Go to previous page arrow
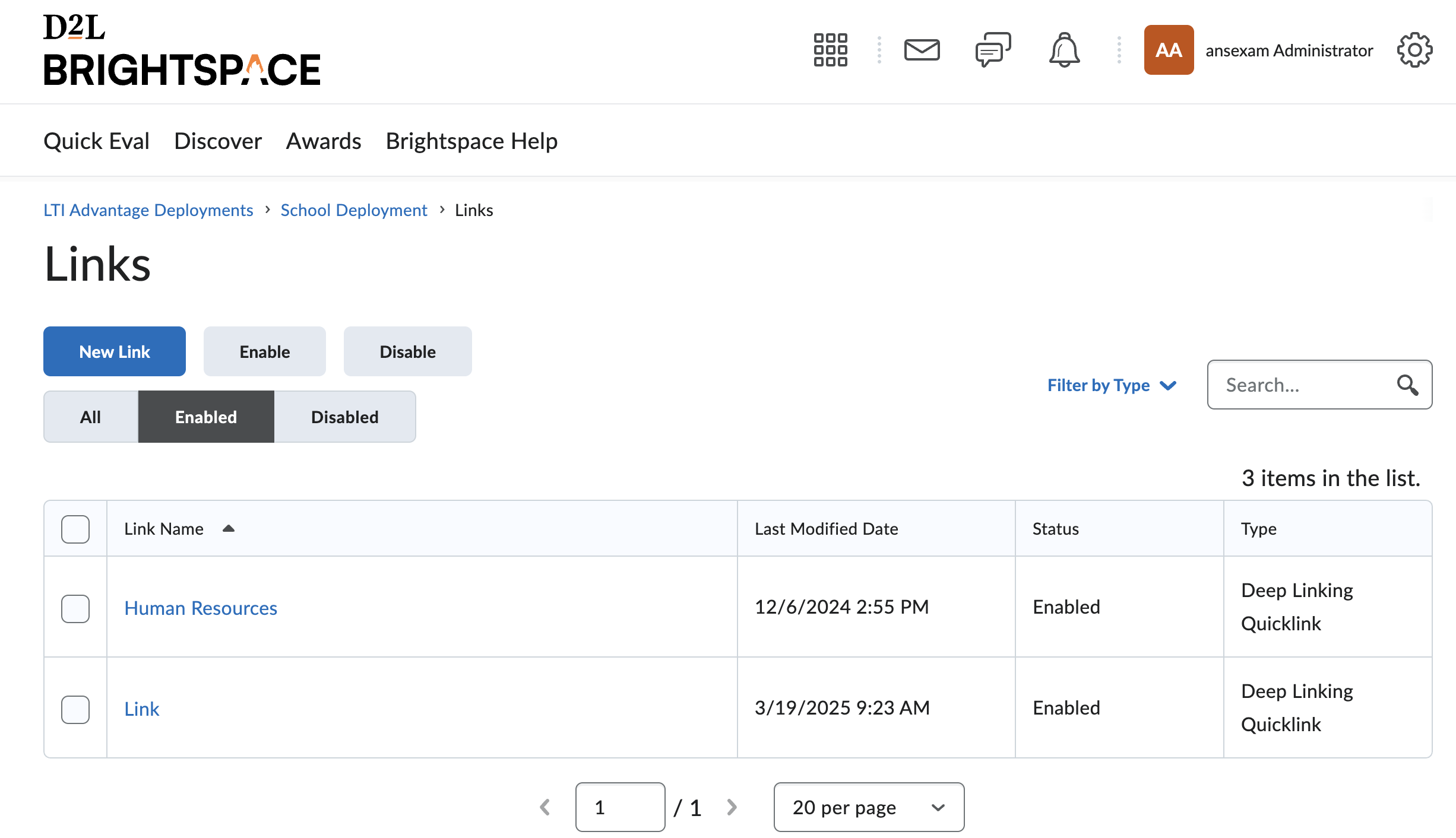This screenshot has height=838, width=1456. 545,807
